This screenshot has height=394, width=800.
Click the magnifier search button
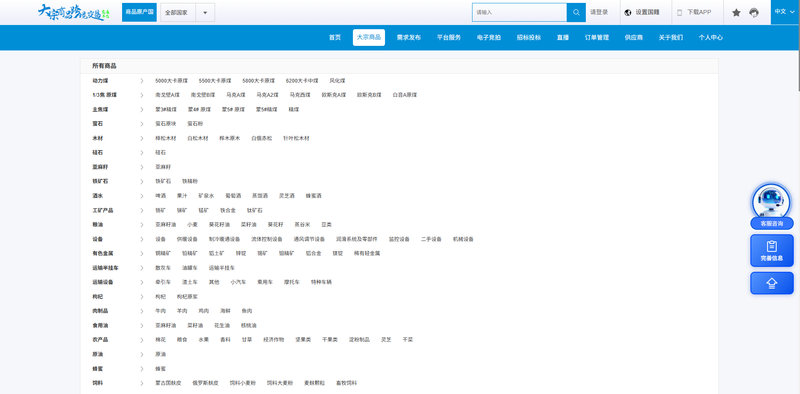pos(576,12)
